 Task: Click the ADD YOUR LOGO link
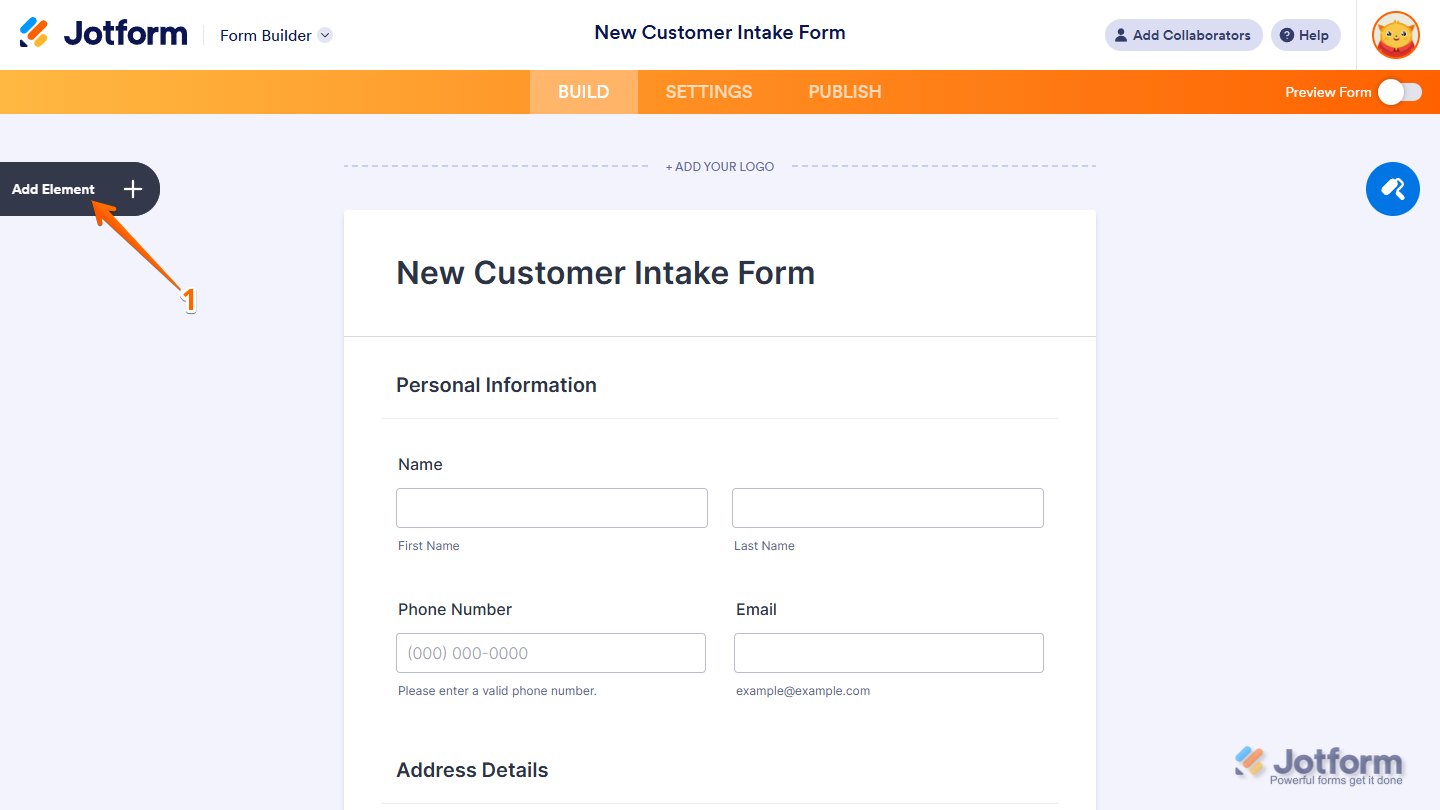point(720,166)
